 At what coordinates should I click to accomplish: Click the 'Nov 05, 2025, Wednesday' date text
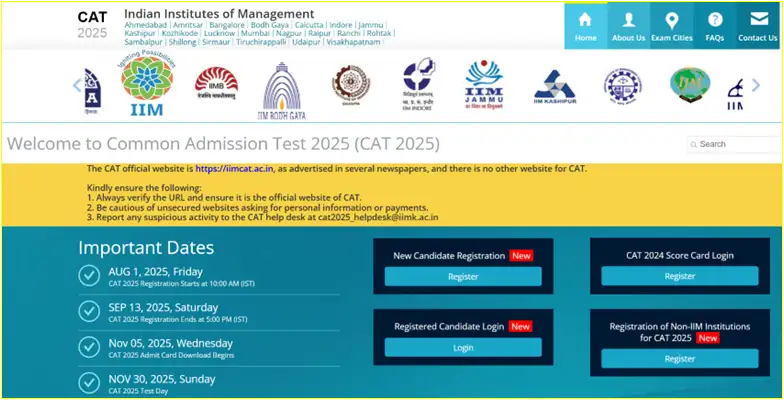click(x=170, y=344)
